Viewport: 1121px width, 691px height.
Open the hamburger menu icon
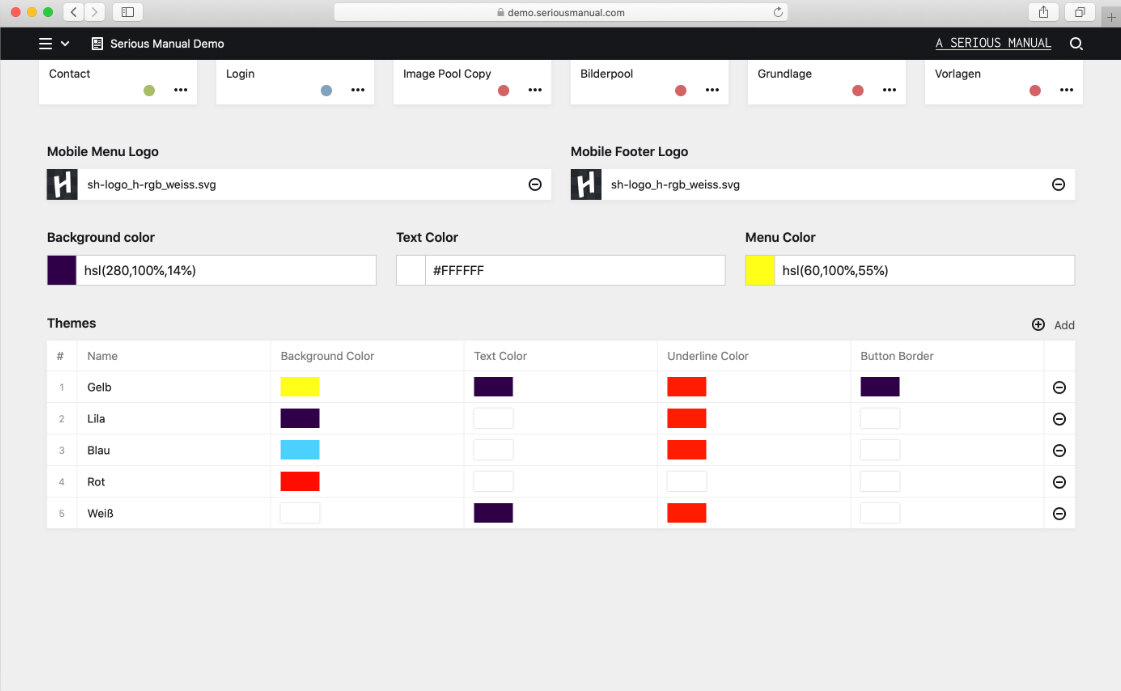45,44
